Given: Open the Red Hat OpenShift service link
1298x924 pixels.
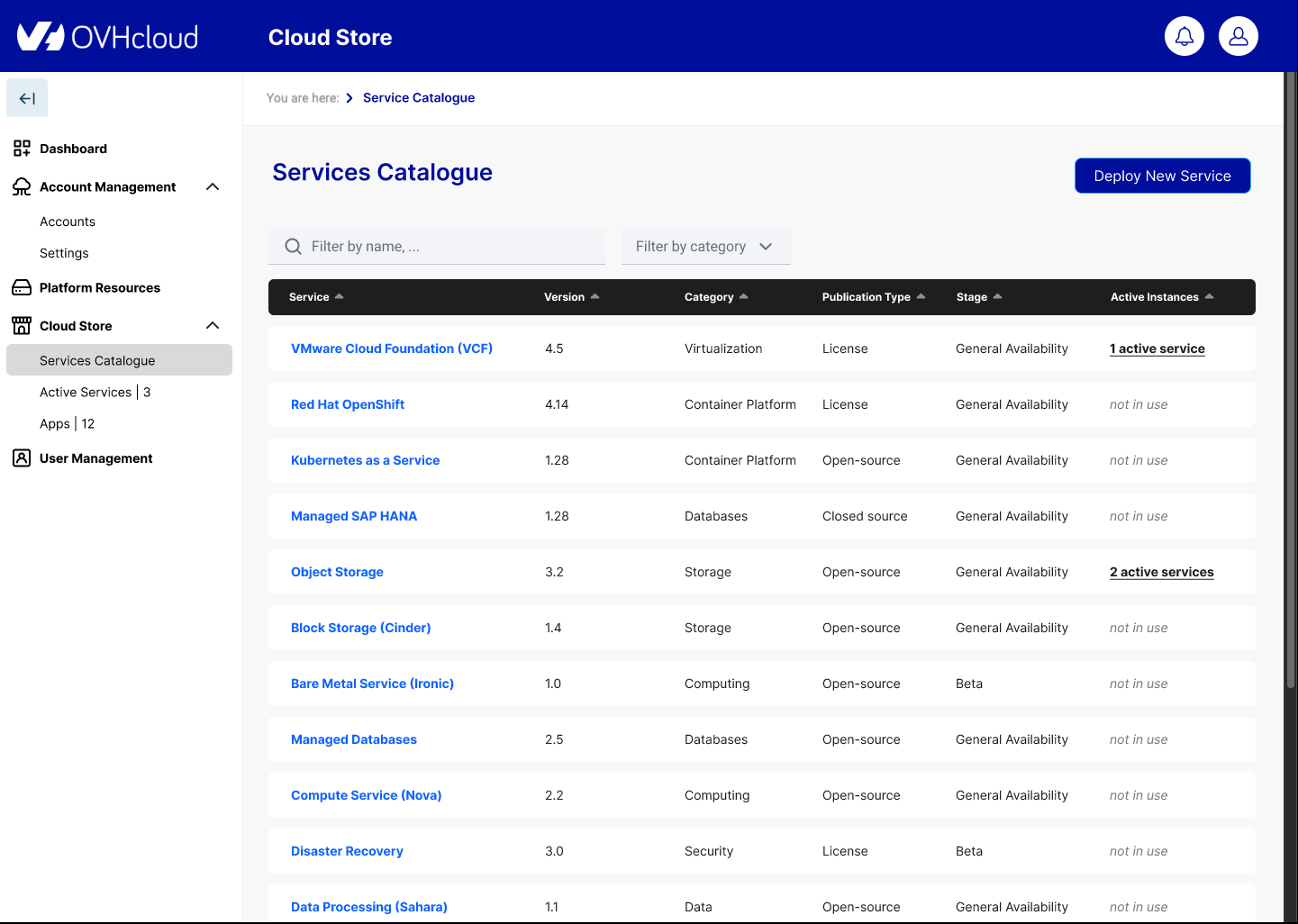Looking at the screenshot, I should [348, 404].
